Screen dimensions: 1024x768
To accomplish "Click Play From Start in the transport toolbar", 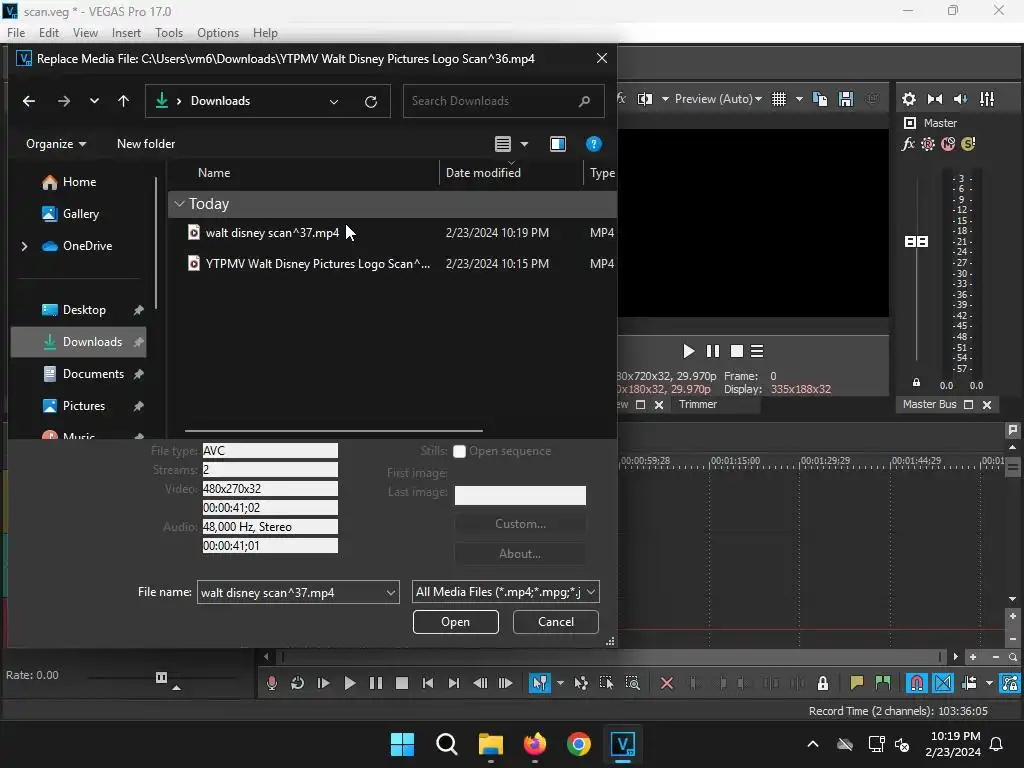I will click(x=323, y=683).
